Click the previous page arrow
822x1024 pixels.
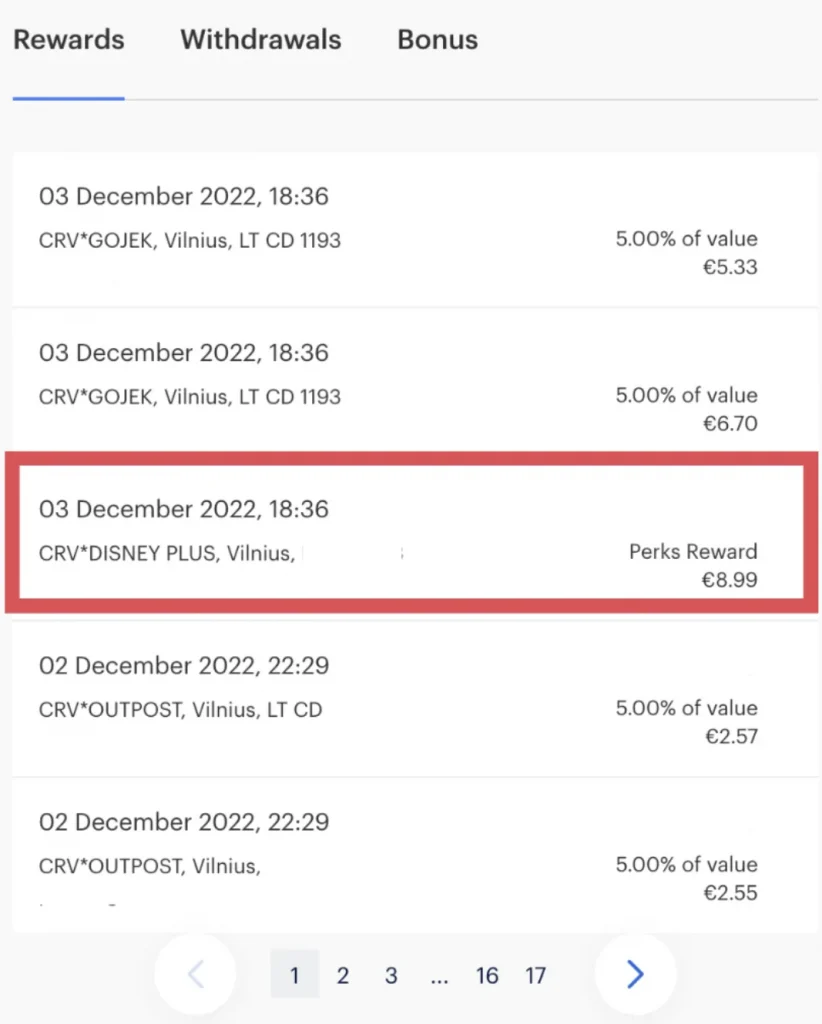click(196, 975)
